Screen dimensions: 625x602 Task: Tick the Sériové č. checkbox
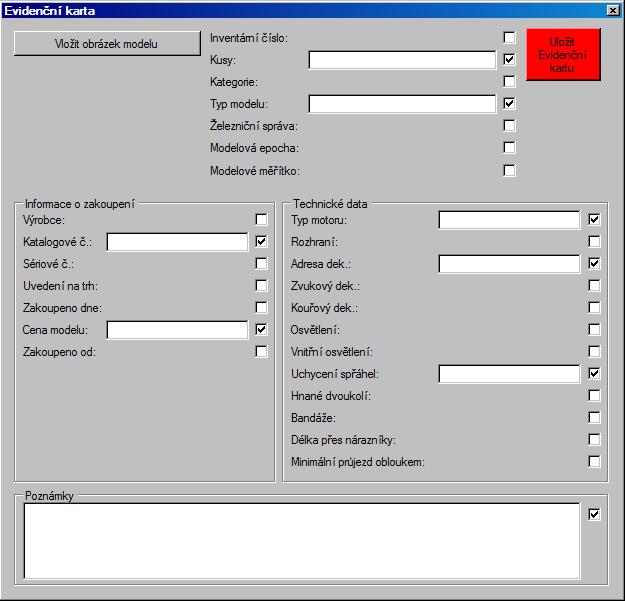(261, 263)
